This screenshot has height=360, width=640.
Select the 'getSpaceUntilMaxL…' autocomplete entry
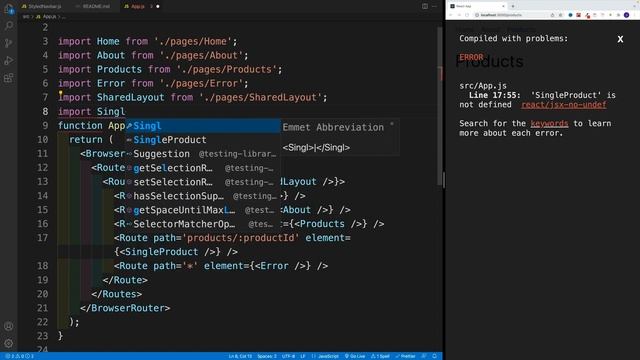(x=202, y=210)
